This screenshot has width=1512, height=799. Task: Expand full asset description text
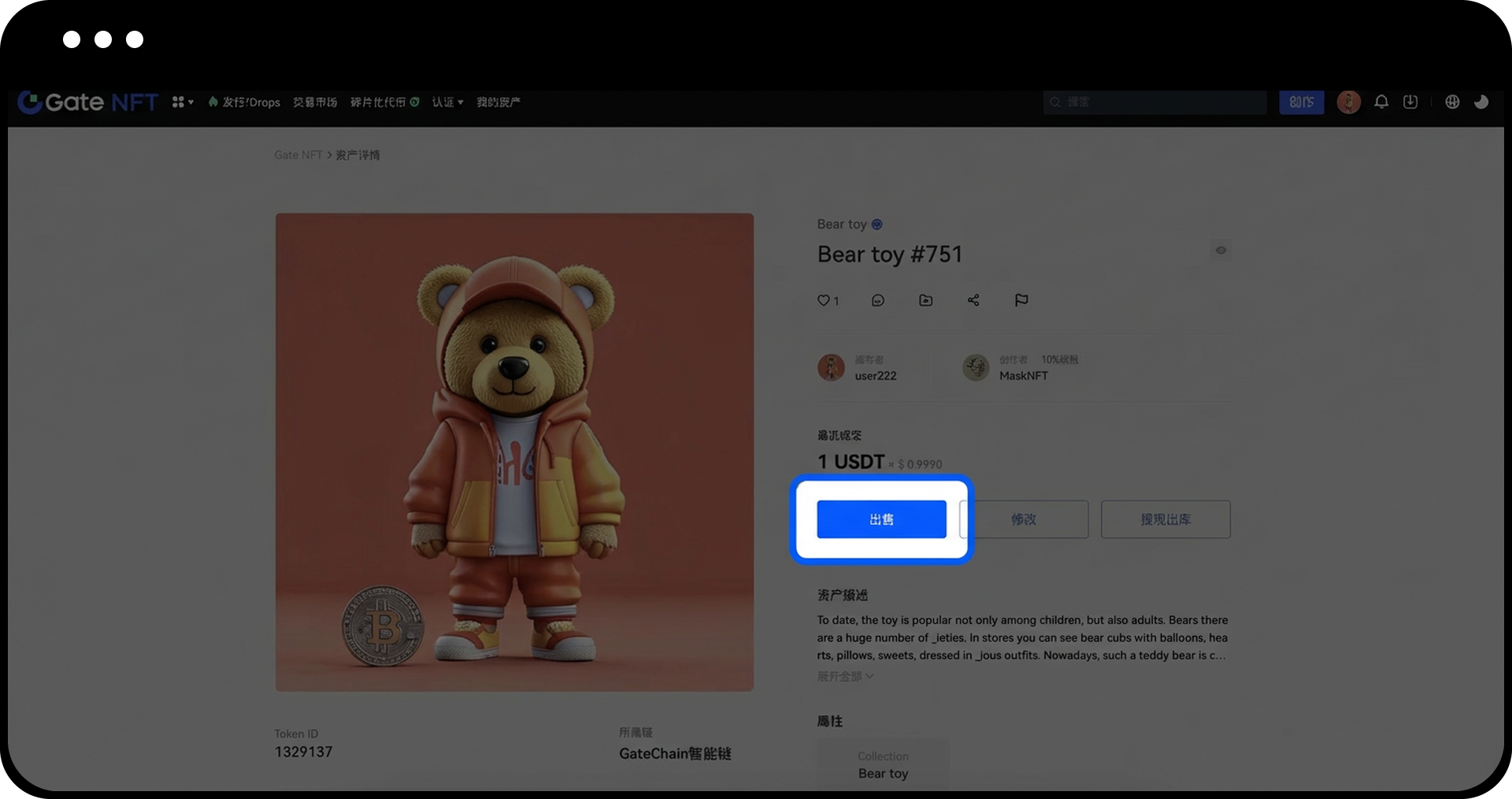pyautogui.click(x=845, y=676)
